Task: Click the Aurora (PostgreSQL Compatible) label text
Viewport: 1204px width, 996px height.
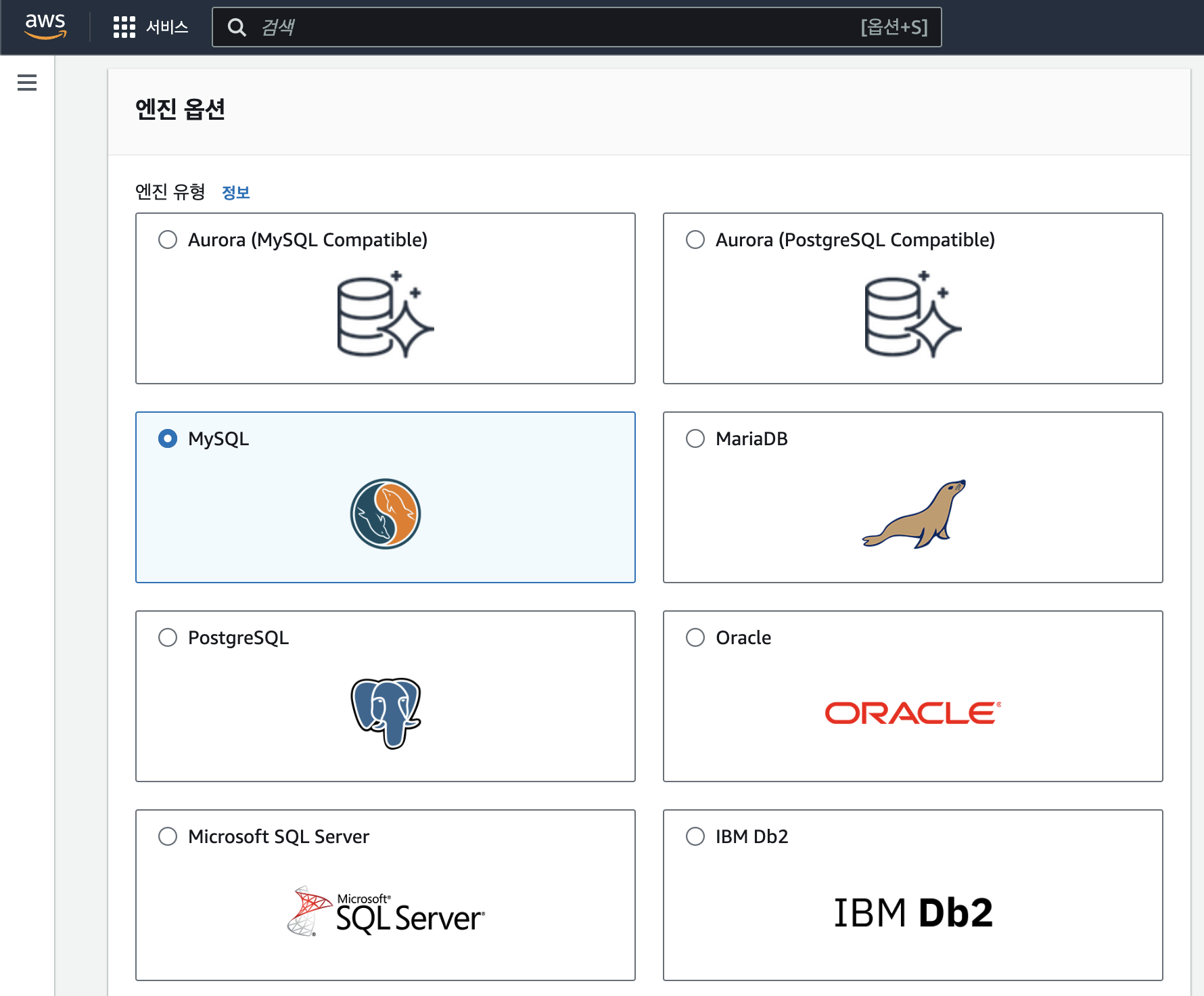Action: [855, 240]
